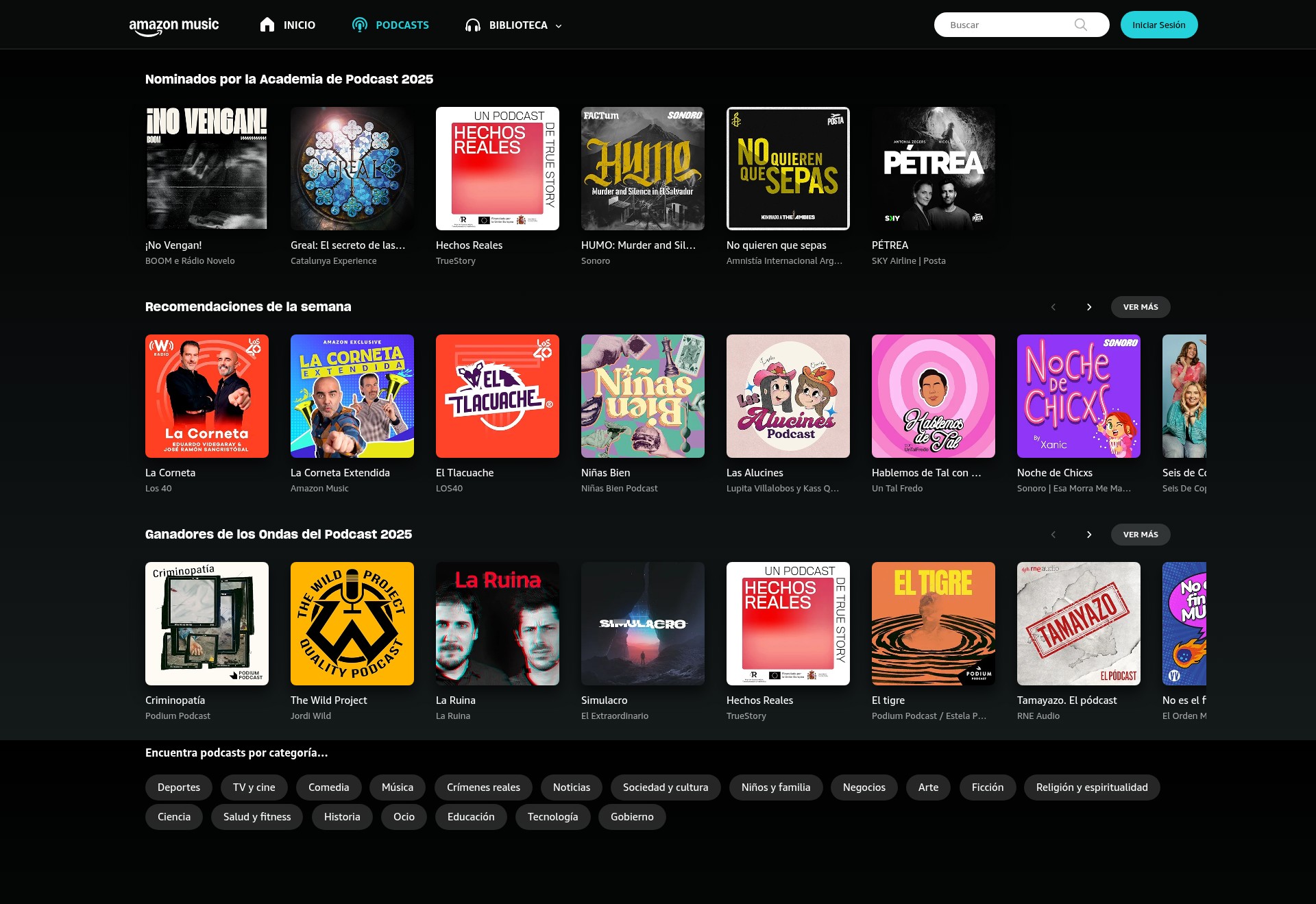Open The Wild Project podcast cover
Screen dimensions: 1316x904
352,624
